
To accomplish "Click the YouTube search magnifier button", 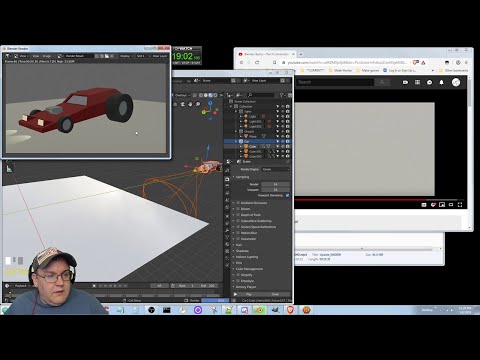I will click(x=382, y=82).
